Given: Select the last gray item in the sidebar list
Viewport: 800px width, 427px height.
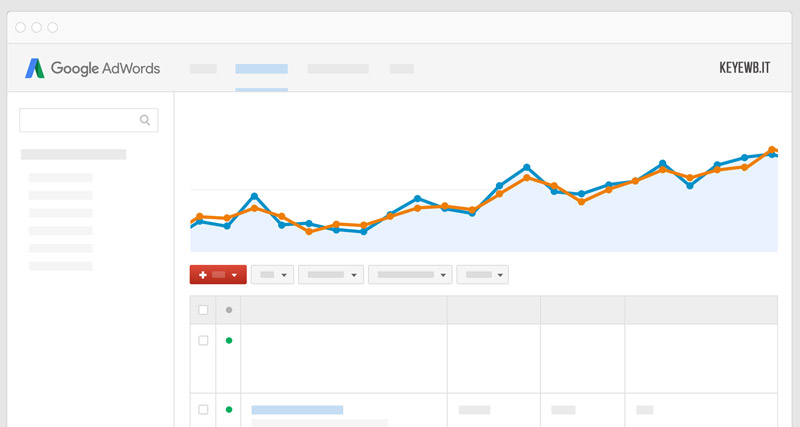Looking at the screenshot, I should pyautogui.click(x=61, y=266).
